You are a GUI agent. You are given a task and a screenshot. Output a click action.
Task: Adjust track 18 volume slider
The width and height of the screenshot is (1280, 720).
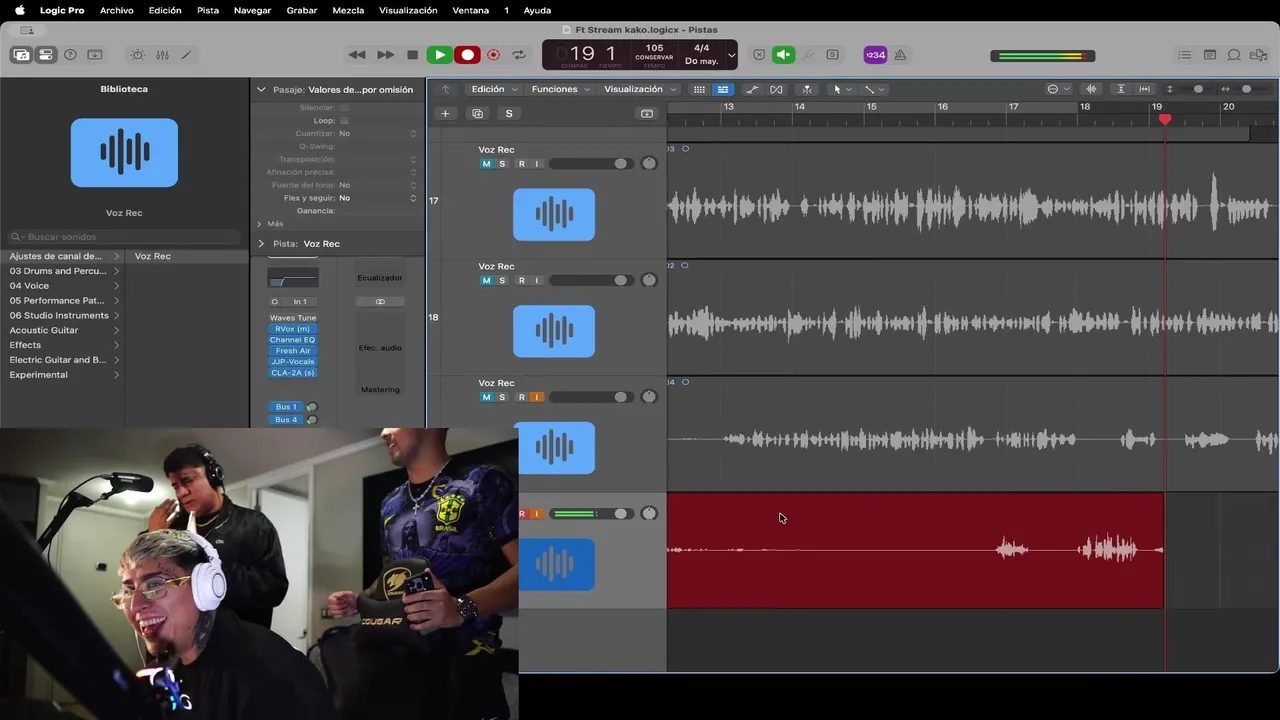[591, 281]
